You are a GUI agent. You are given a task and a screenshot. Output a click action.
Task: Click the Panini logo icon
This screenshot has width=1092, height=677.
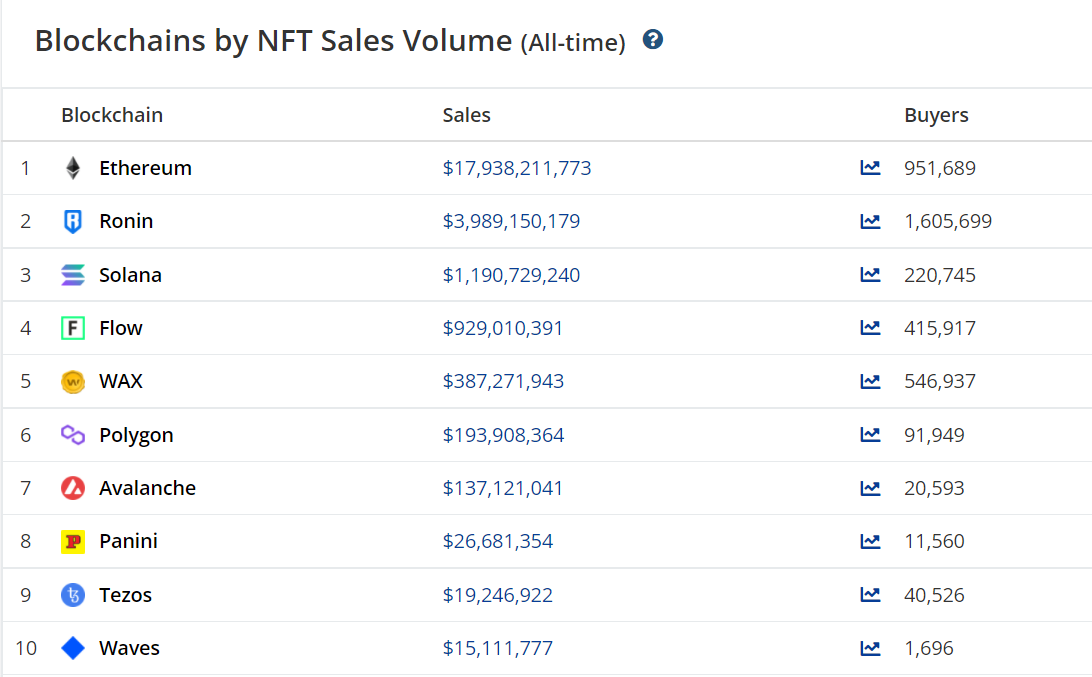tap(73, 541)
